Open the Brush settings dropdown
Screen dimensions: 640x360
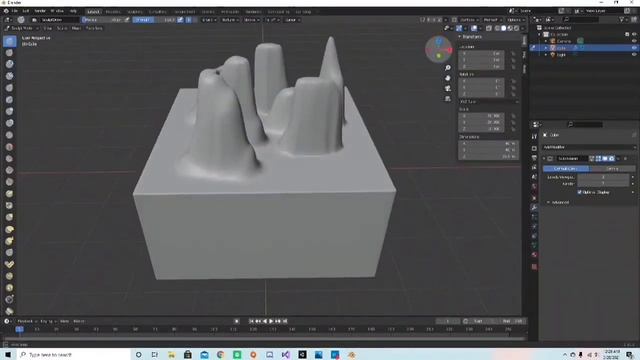(208, 20)
